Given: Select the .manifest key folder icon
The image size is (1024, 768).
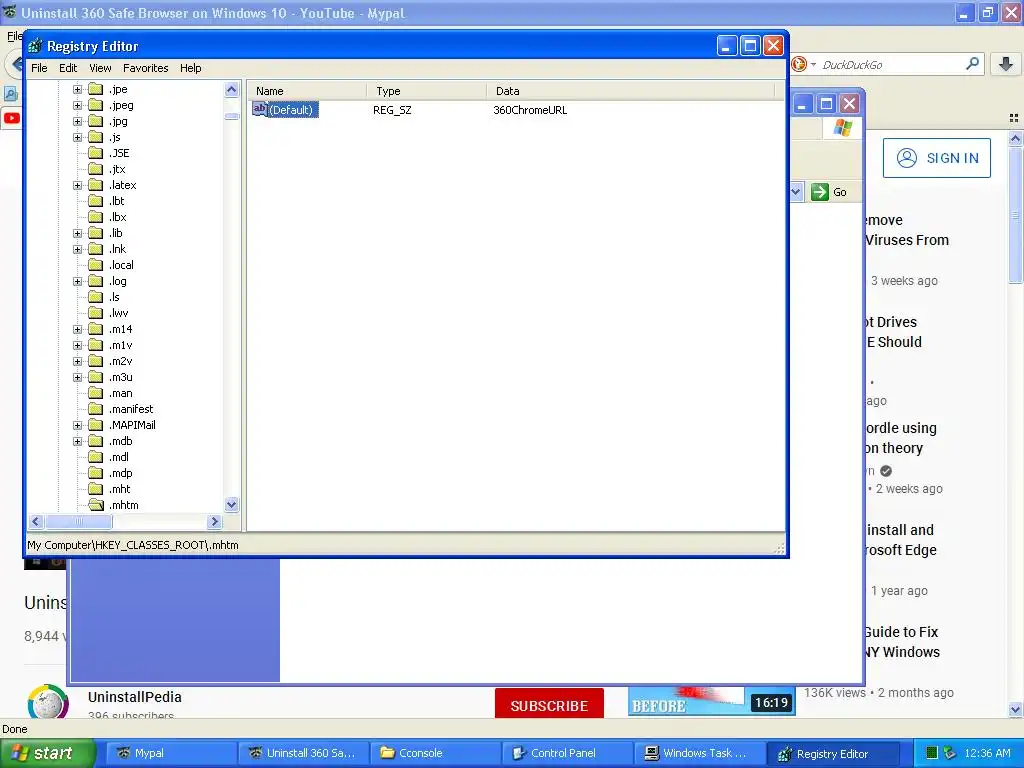Looking at the screenshot, I should [96, 409].
